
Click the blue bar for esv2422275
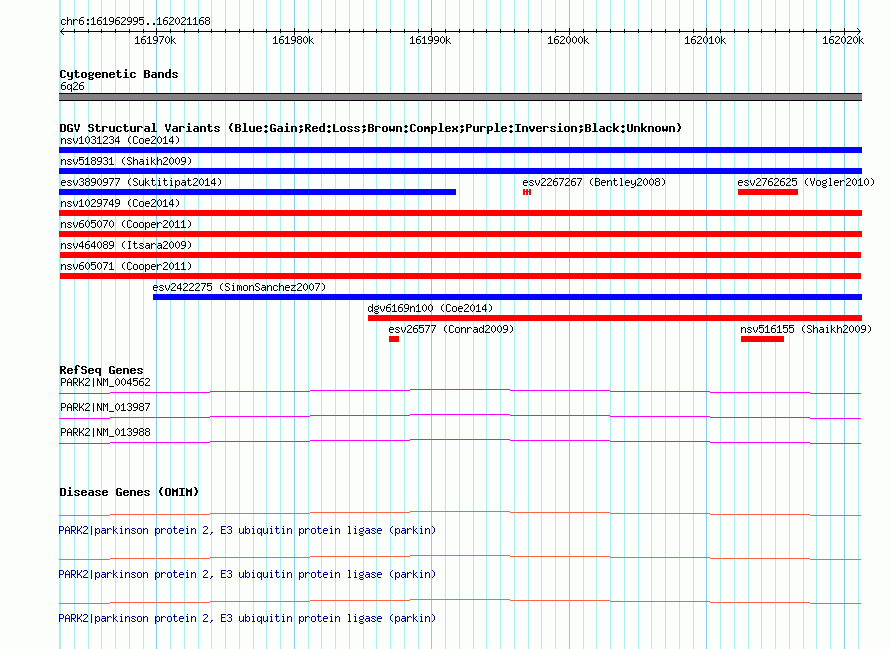point(507,297)
